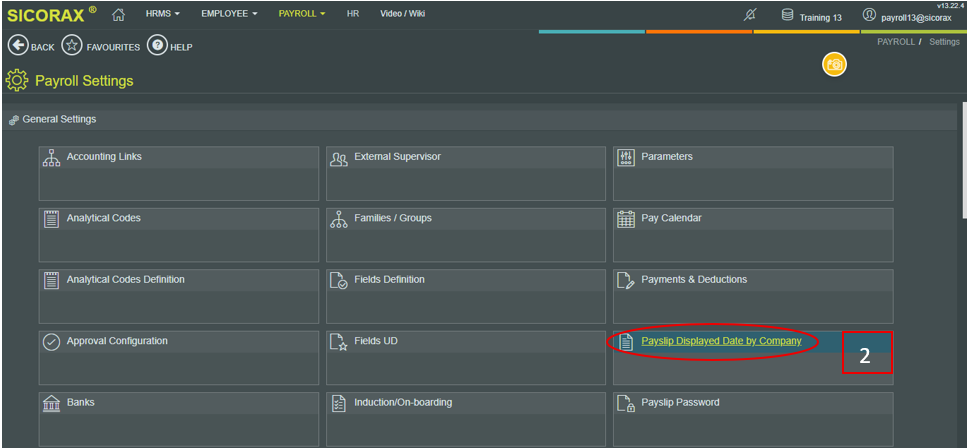968x448 pixels.
Task: Click the muted notification bell icon
Action: tap(751, 15)
